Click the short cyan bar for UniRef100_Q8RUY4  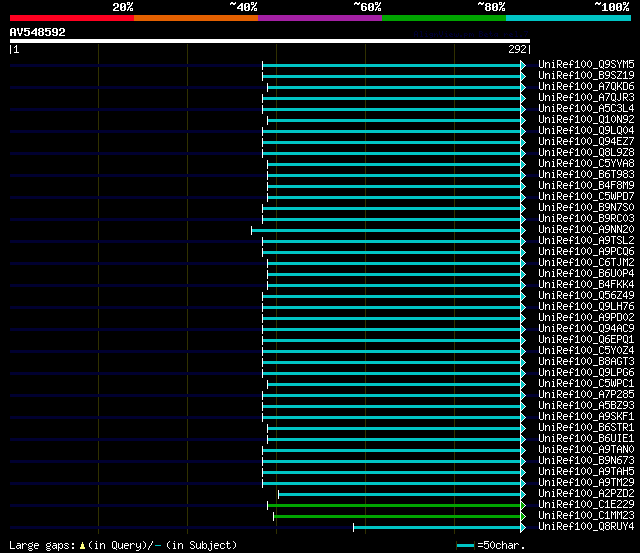(437, 528)
